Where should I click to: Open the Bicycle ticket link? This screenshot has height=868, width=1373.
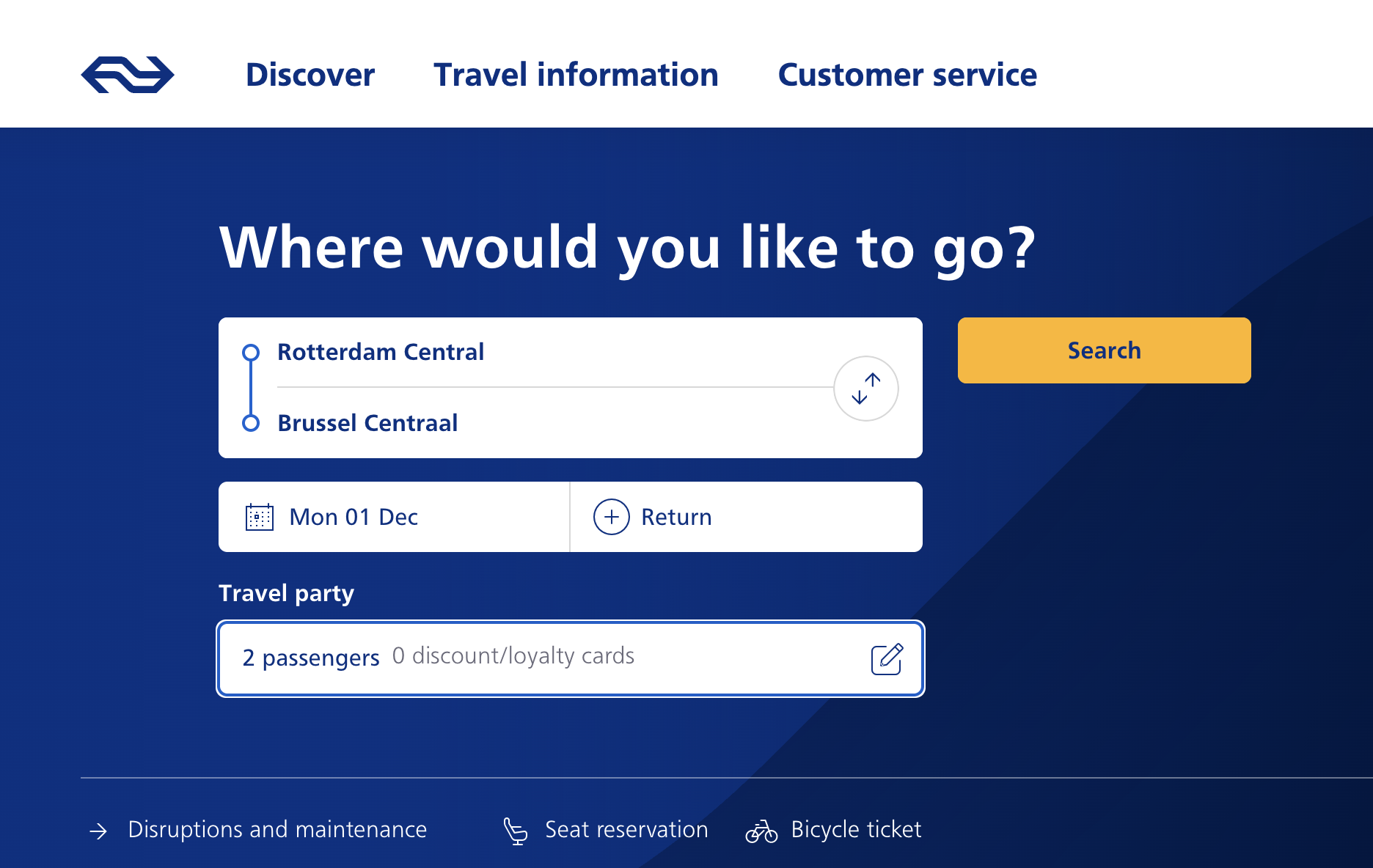856,829
